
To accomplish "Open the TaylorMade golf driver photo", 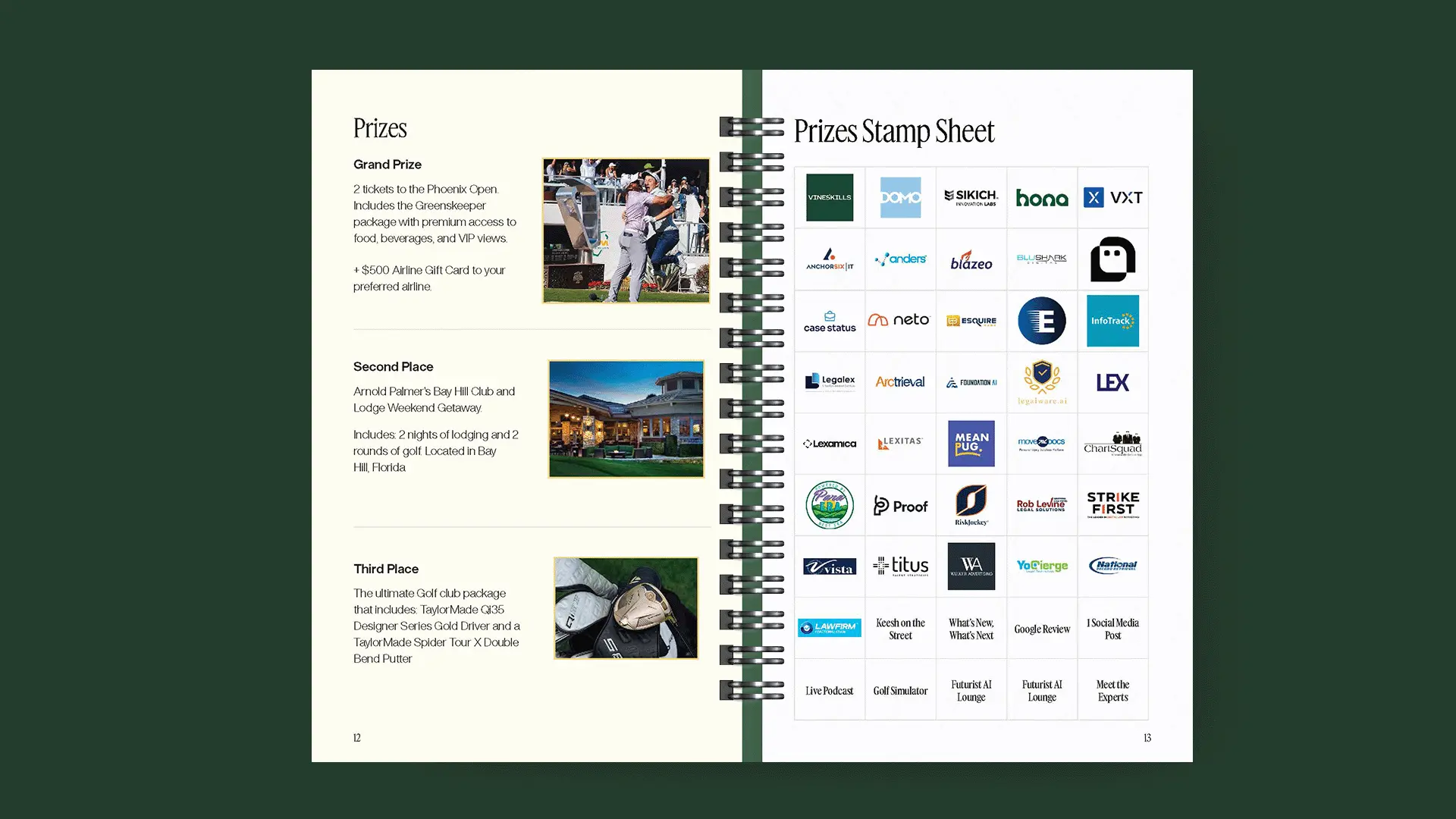I will click(626, 608).
